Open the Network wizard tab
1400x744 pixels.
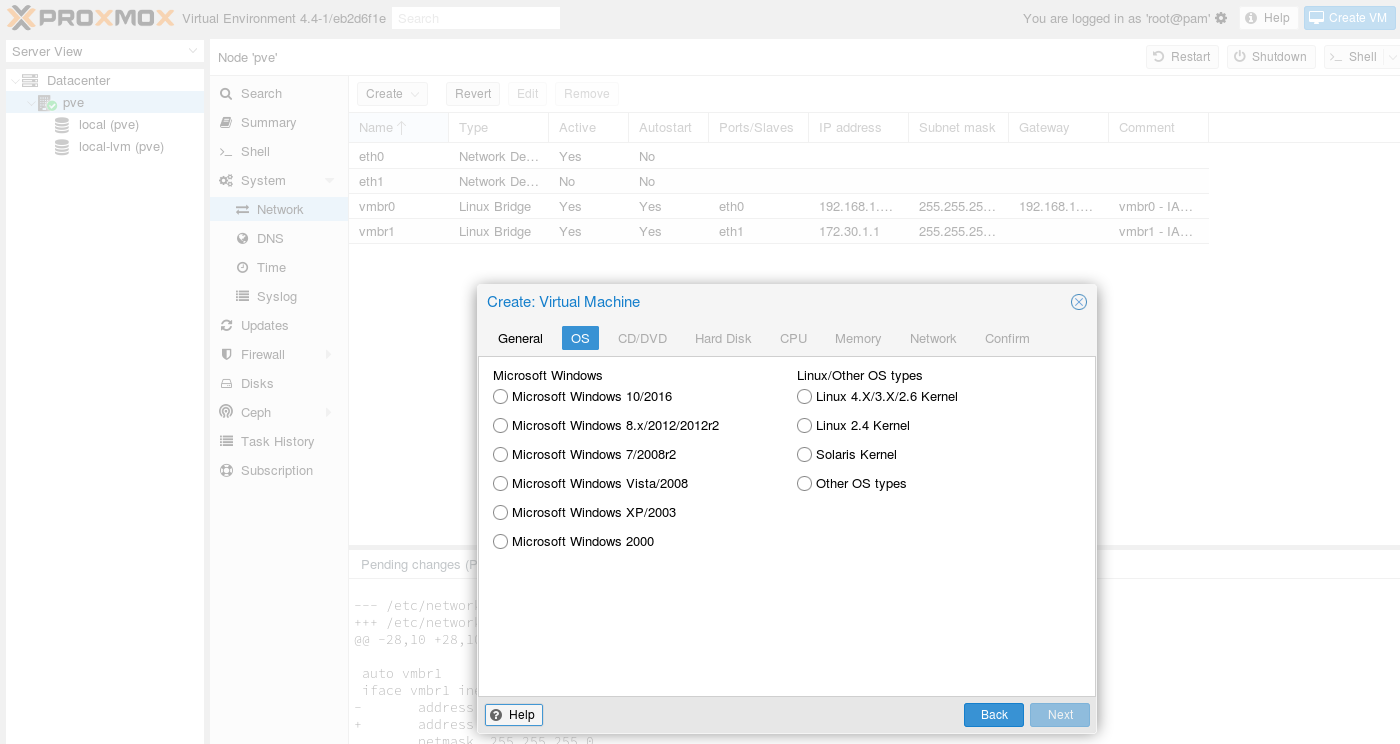tap(933, 339)
